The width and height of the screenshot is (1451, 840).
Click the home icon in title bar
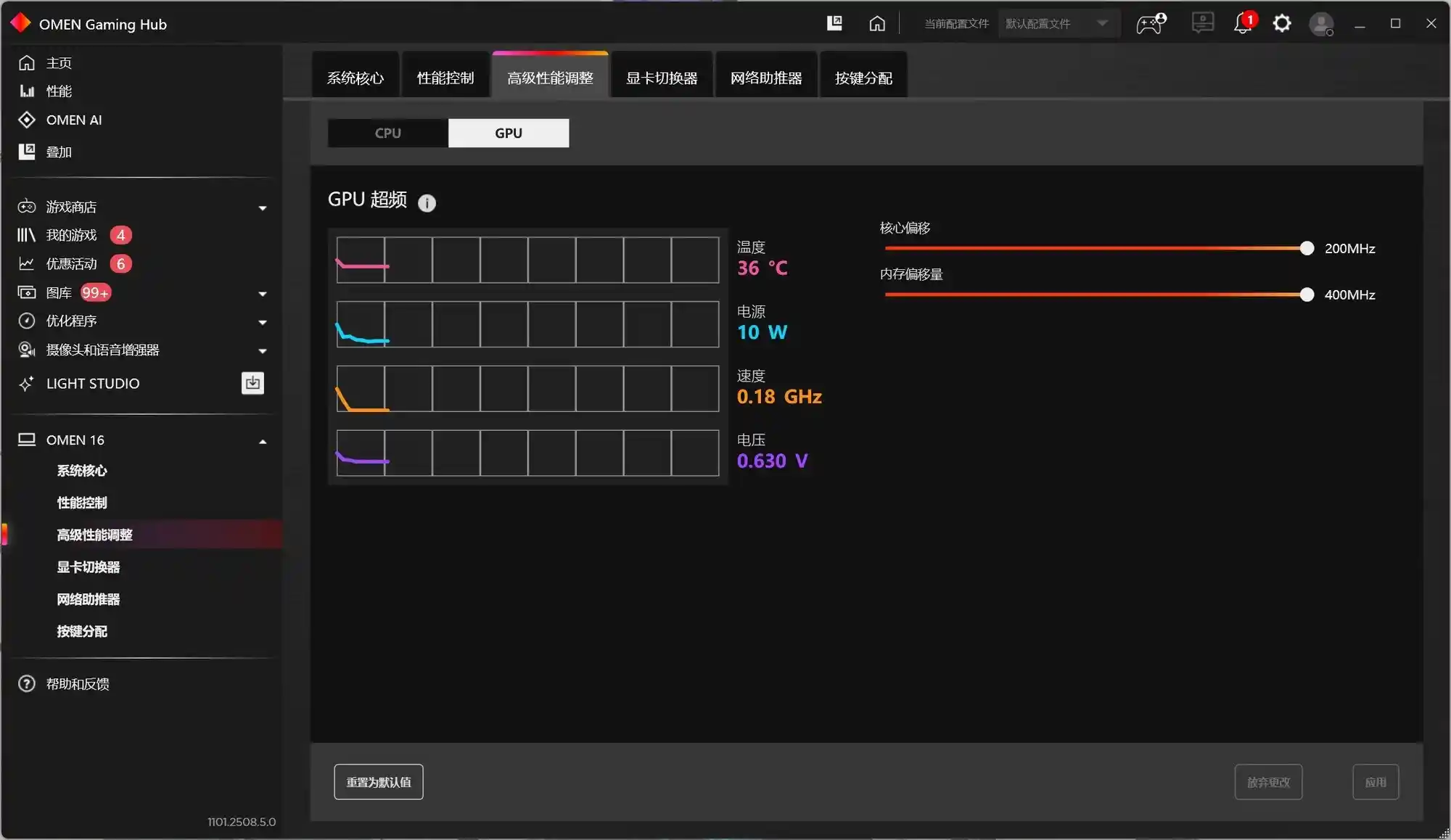pos(877,24)
